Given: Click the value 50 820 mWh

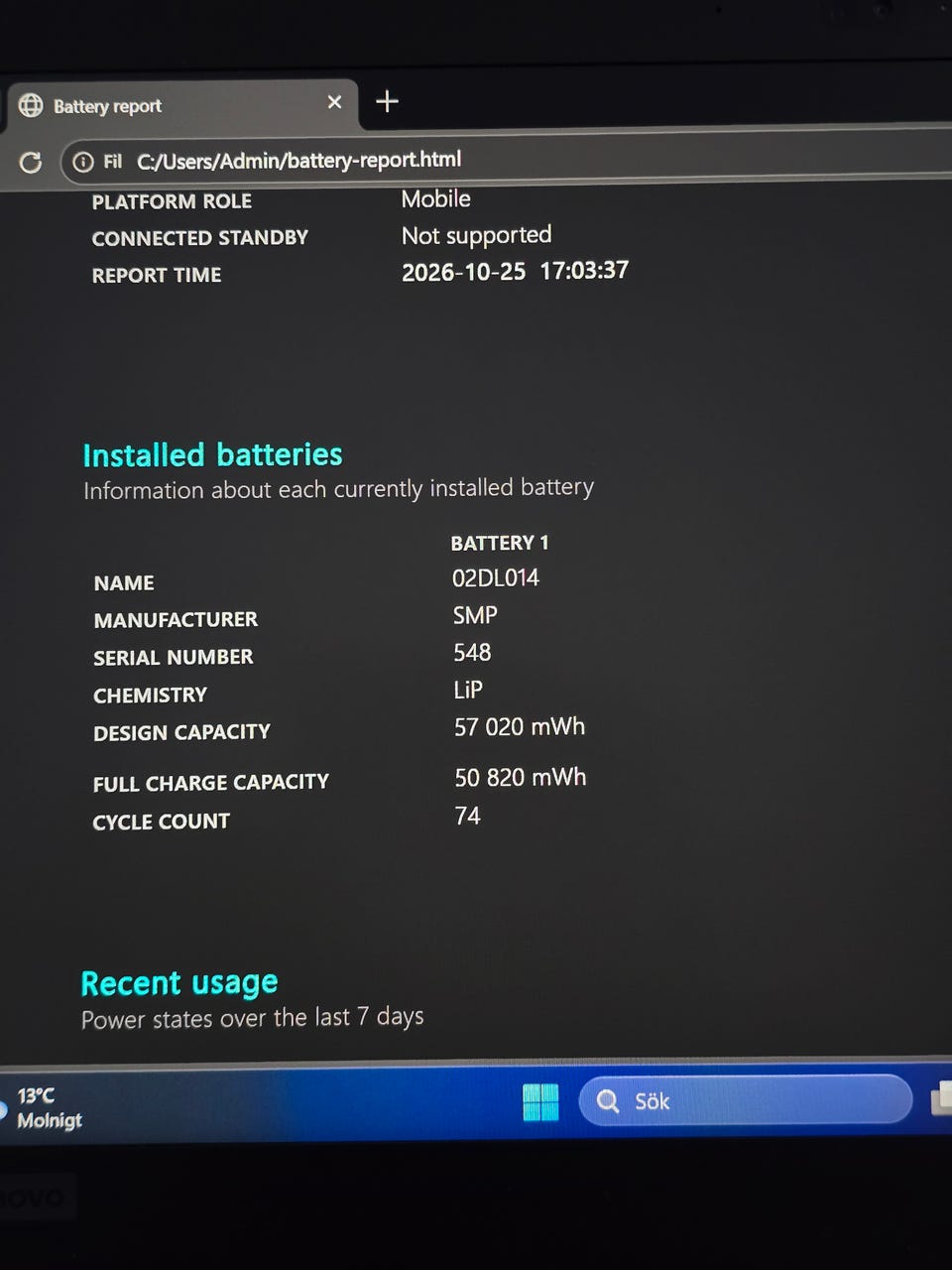Looking at the screenshot, I should (521, 777).
